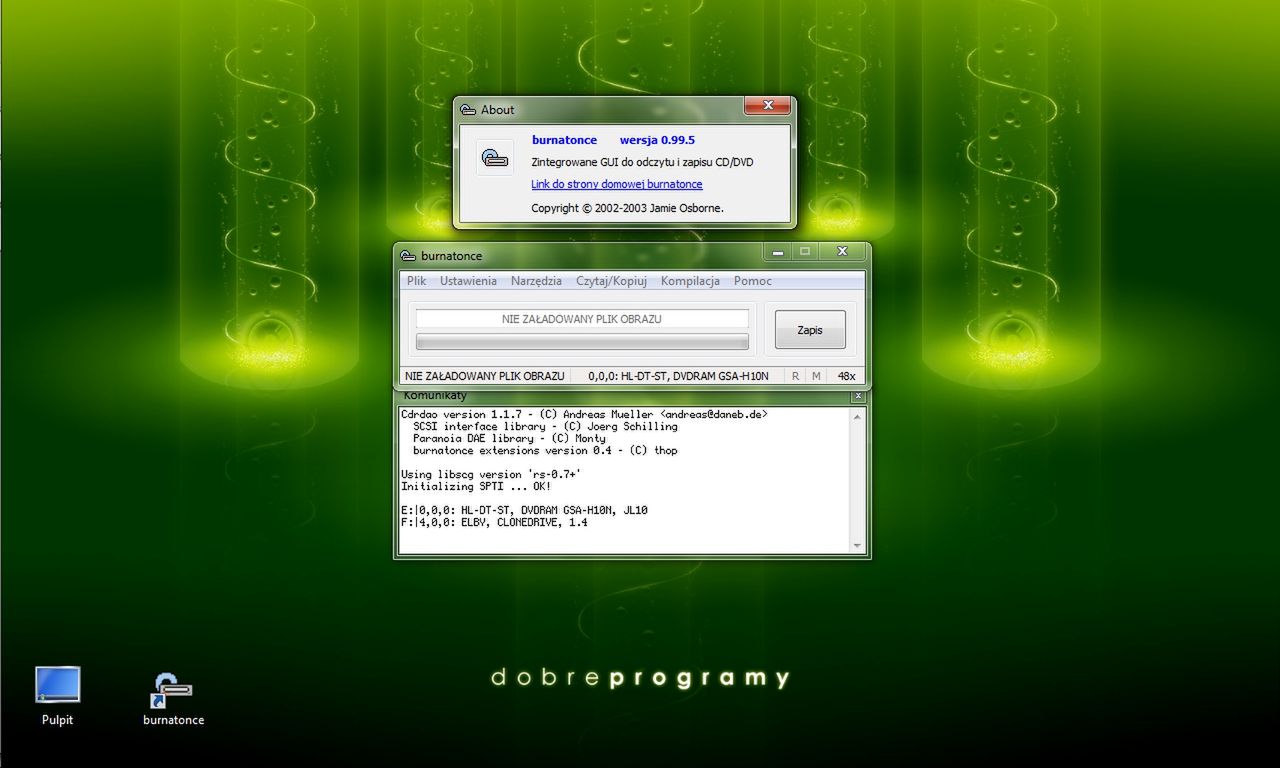
Task: Click the M indicator in status bar
Action: (816, 376)
